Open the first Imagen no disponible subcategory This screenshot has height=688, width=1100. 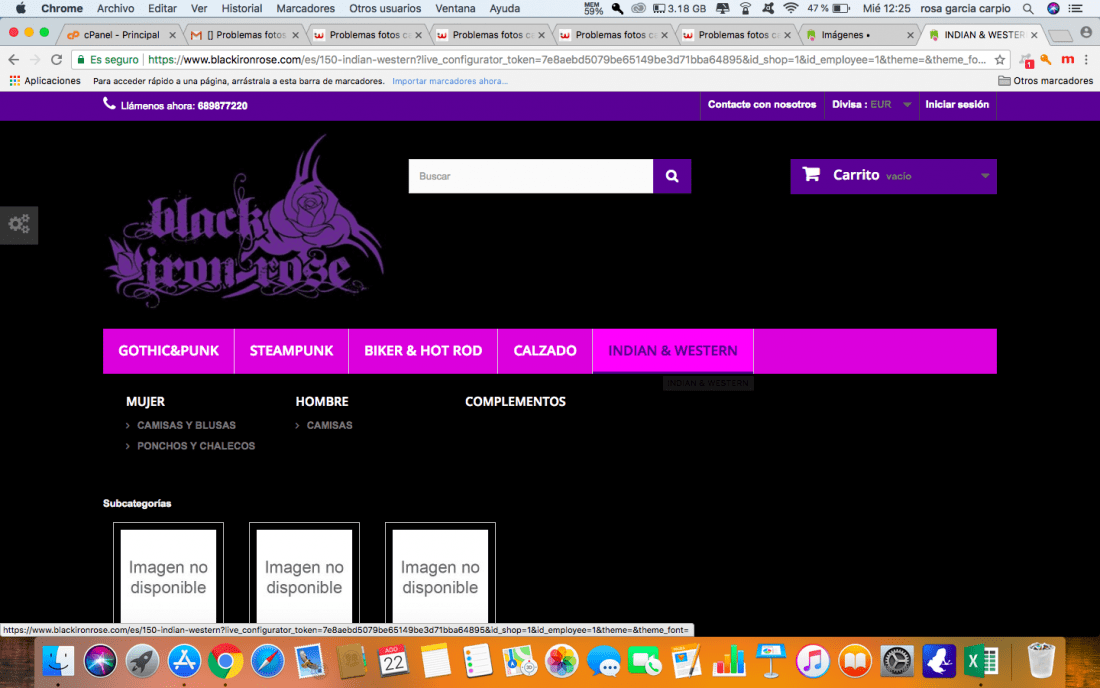tap(168, 574)
